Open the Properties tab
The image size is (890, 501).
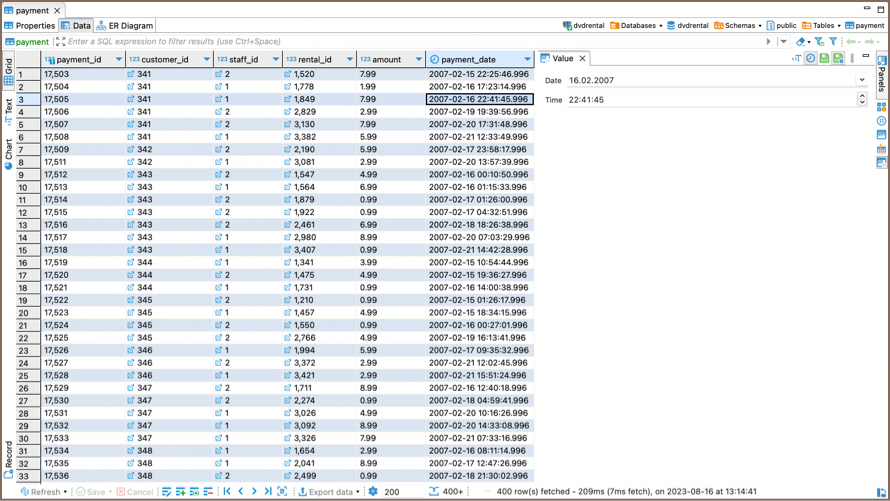pyautogui.click(x=30, y=26)
